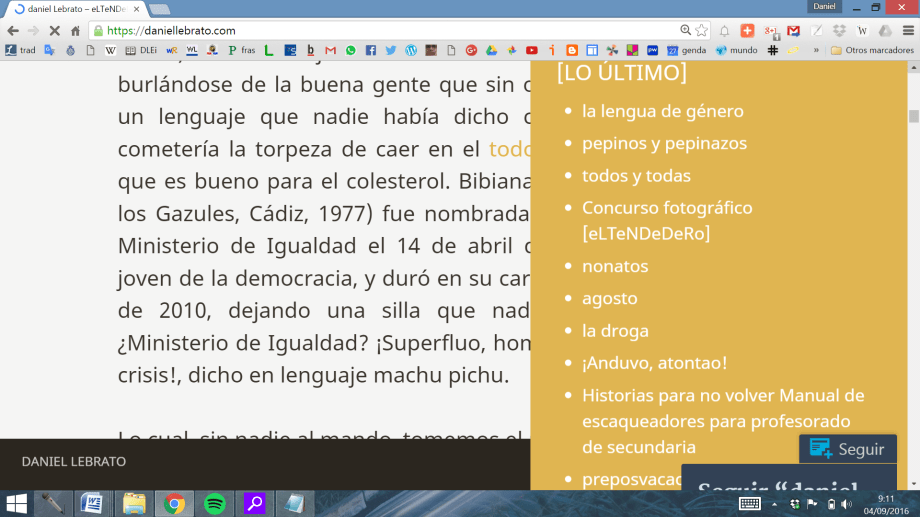Screen dimensions: 920x517
Task: Open the WordPress bookmark
Action: (x=411, y=50)
